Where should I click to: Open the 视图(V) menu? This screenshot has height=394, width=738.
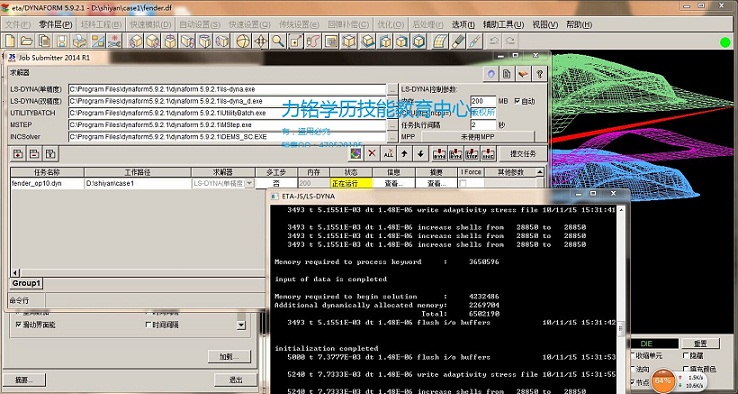pos(545,25)
